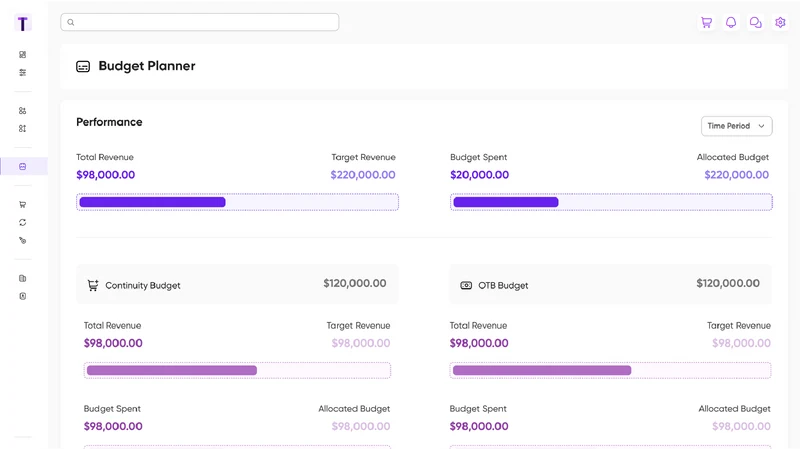Open the cart icon in the sidebar
The width and height of the screenshot is (800, 450).
pos(22,205)
